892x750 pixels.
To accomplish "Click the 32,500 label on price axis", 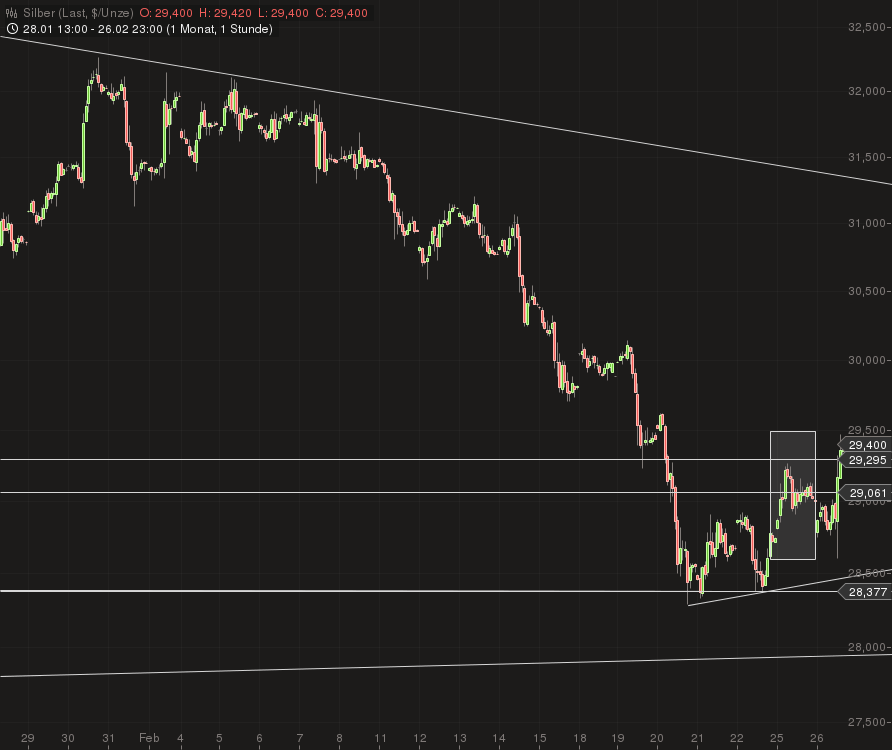I will [867, 28].
